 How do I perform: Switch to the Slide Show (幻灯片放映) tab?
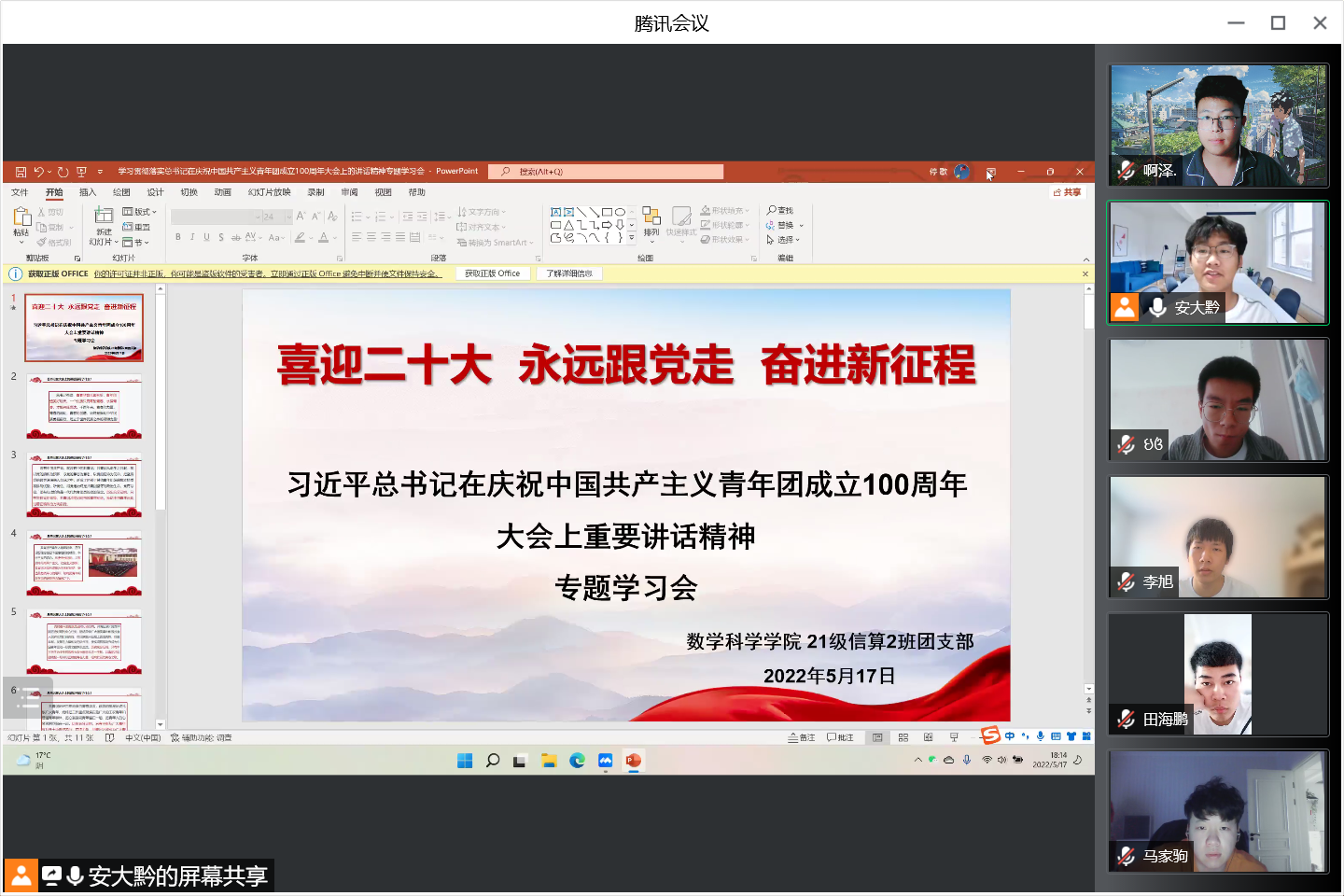(x=269, y=192)
